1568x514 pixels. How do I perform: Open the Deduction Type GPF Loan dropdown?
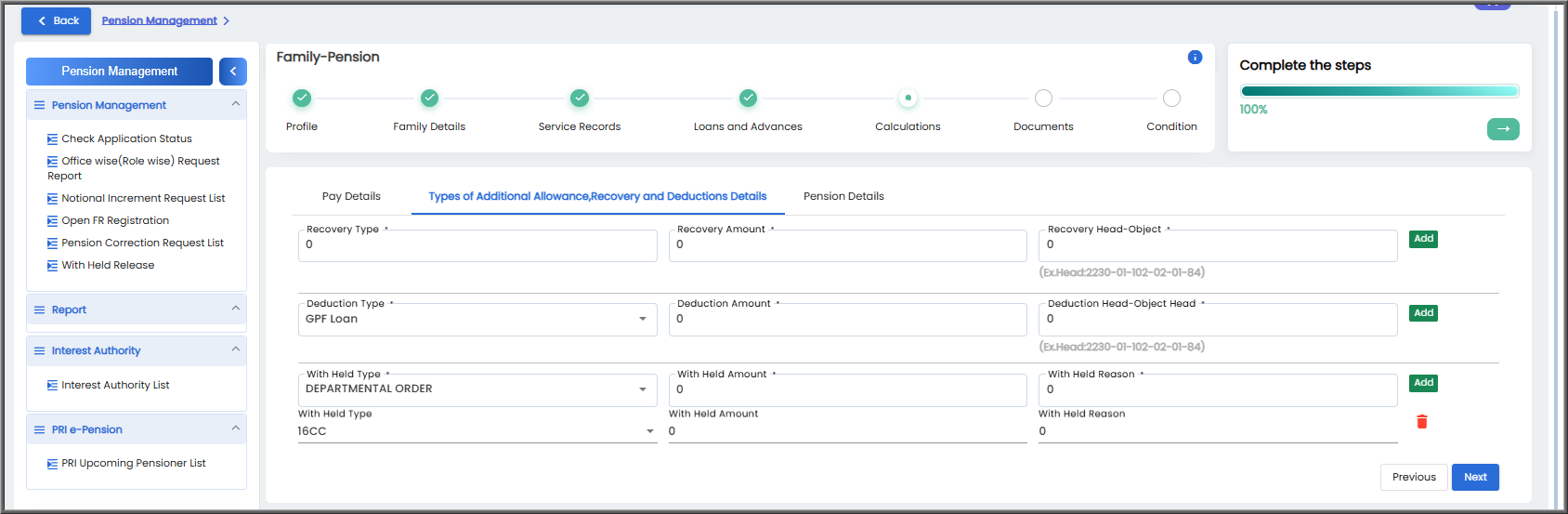pyautogui.click(x=477, y=320)
